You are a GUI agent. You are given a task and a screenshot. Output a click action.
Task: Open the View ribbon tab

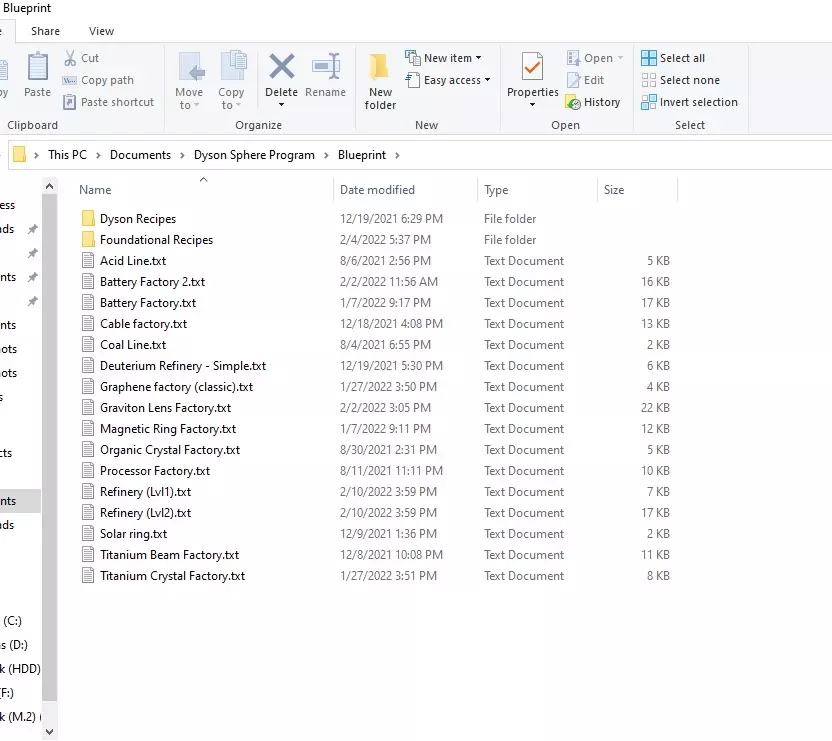coord(101,31)
